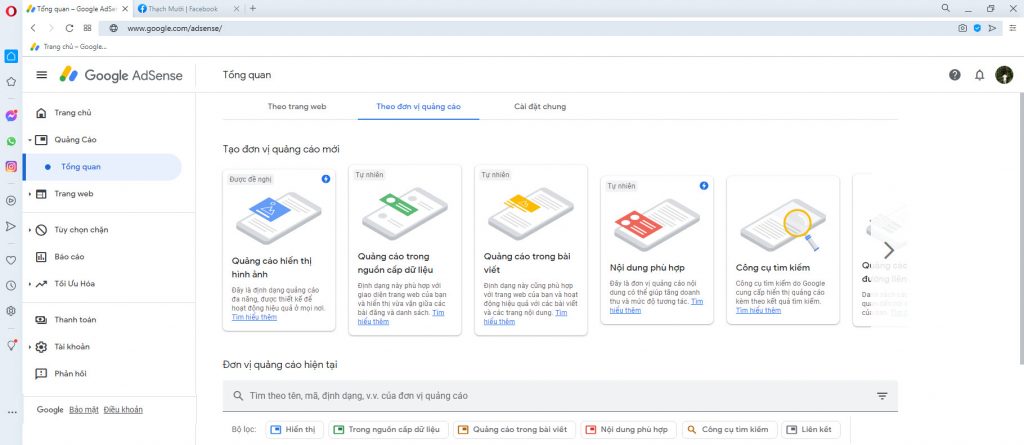Click the hamburger main menu icon

tap(42, 75)
